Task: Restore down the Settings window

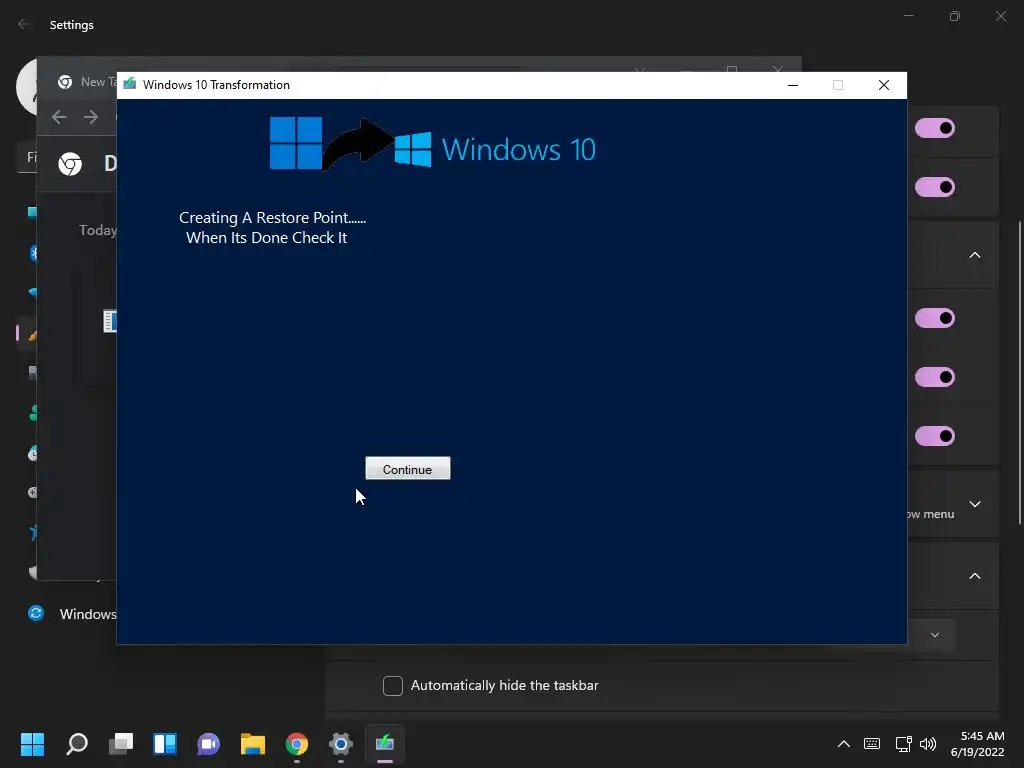Action: pyautogui.click(x=955, y=16)
